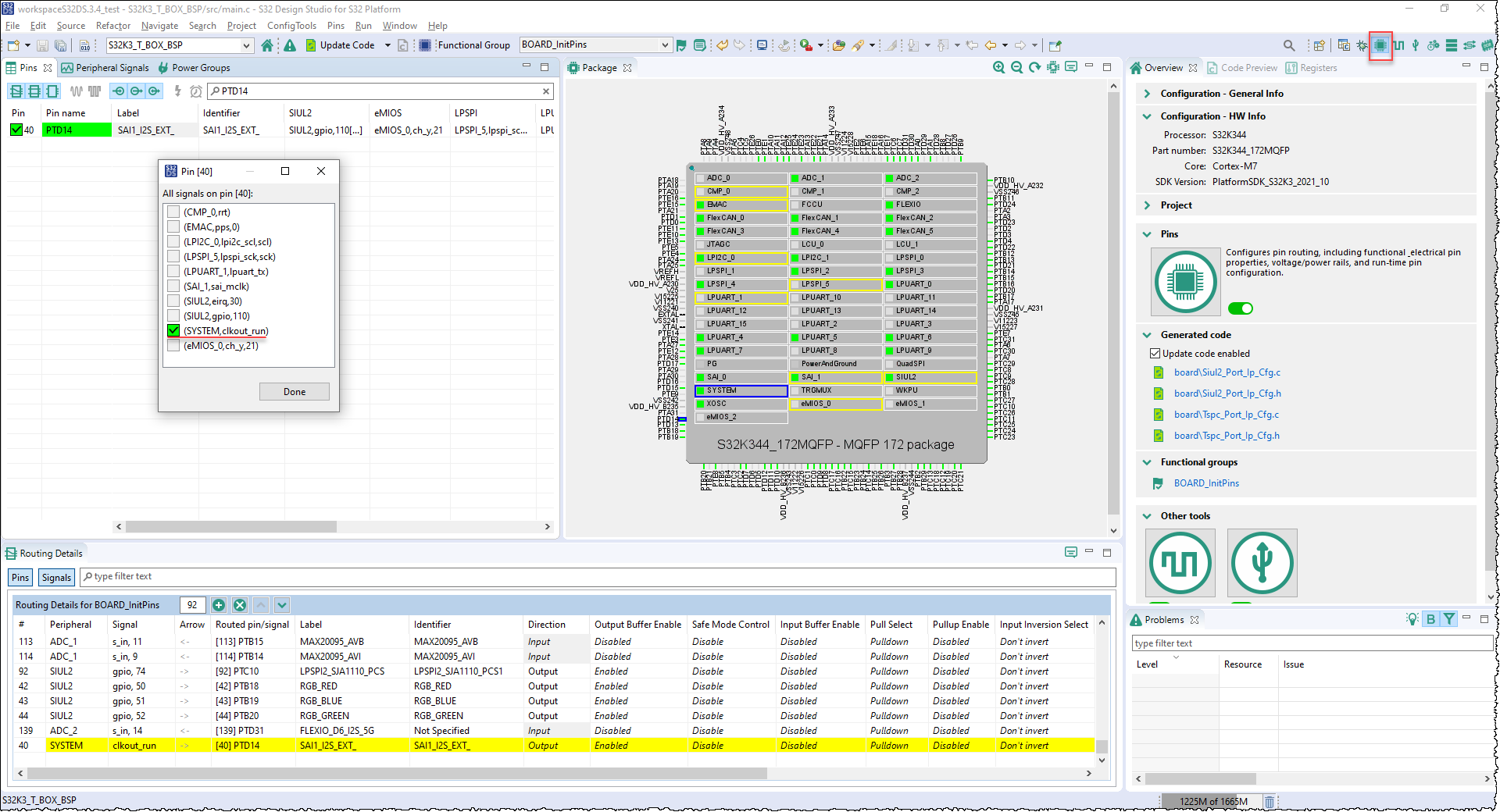Select the Pins tool chip icon in the toolbar

1381,45
